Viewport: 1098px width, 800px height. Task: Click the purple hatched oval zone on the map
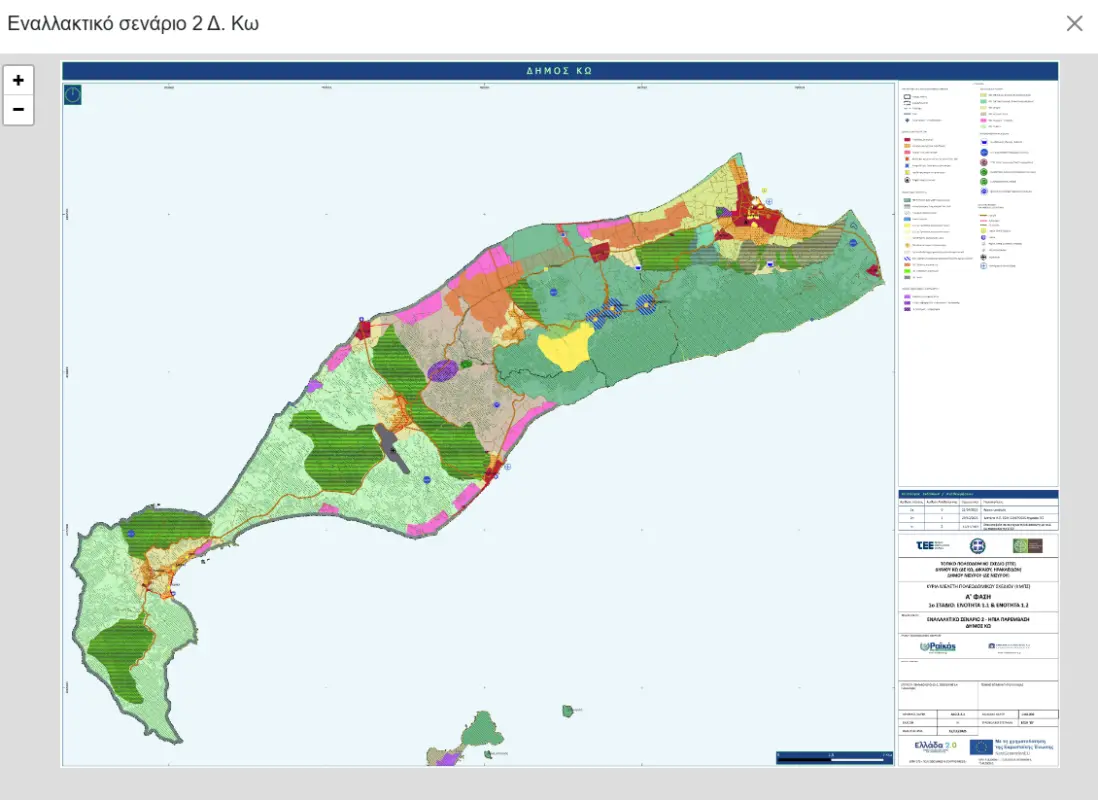point(443,371)
